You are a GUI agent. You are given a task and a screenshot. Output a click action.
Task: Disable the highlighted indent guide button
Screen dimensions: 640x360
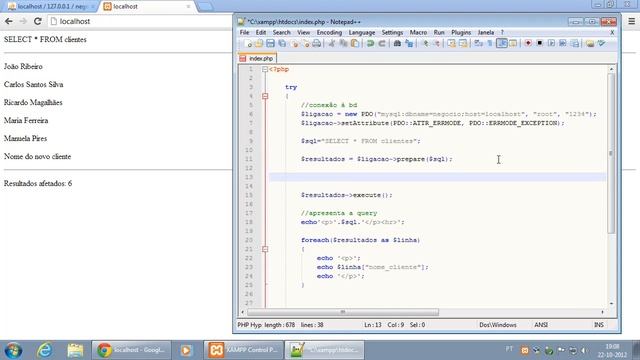click(502, 43)
